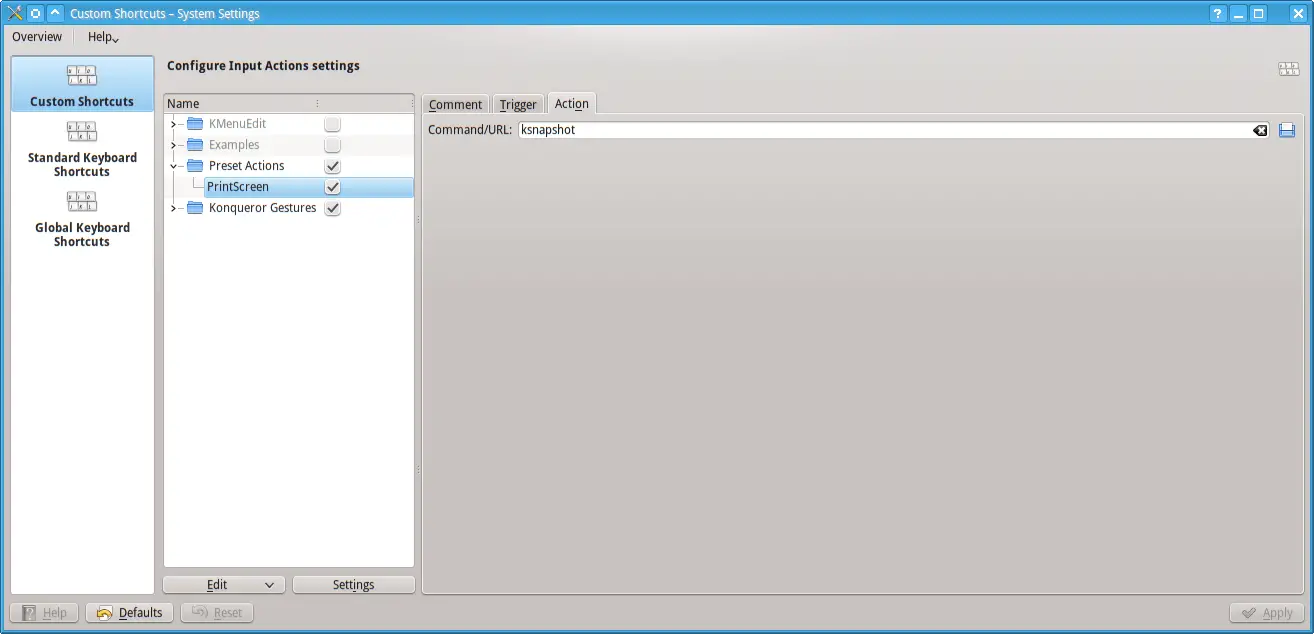Click the title bar context help question mark
Image resolution: width=1314 pixels, height=634 pixels.
pos(1218,14)
